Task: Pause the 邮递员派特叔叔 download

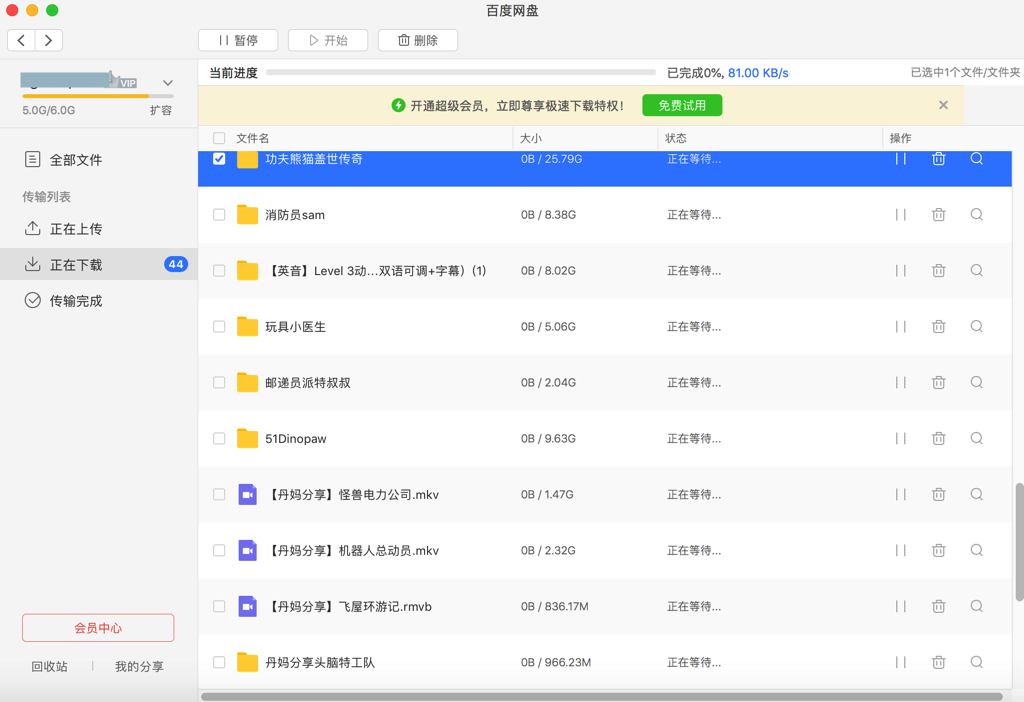Action: (901, 383)
